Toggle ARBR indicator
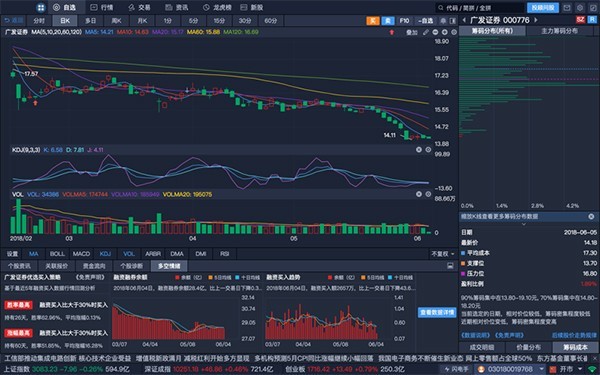The height and width of the screenshot is (375, 600). pyautogui.click(x=153, y=254)
